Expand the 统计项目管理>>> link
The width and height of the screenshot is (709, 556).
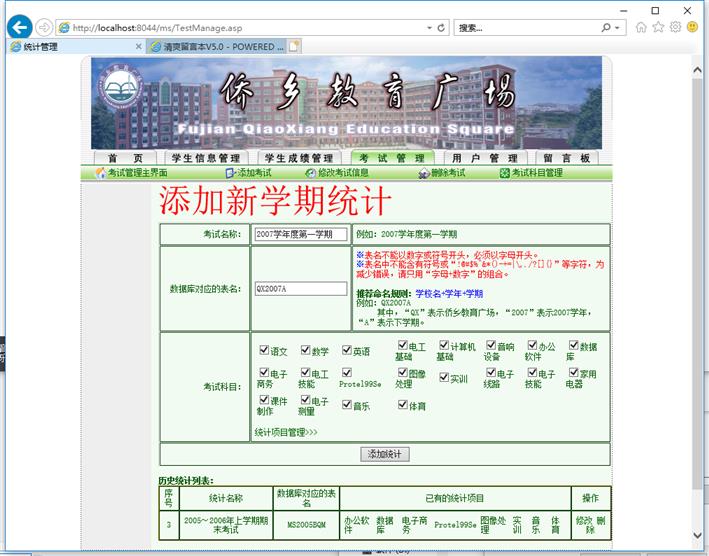pyautogui.click(x=286, y=432)
